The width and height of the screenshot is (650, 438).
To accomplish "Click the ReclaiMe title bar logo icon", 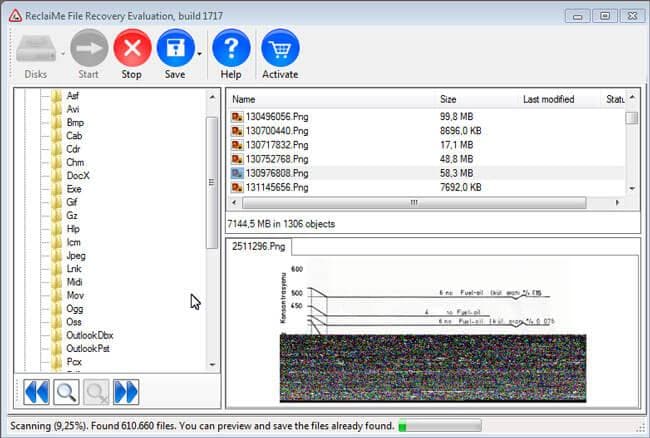I will [15, 16].
